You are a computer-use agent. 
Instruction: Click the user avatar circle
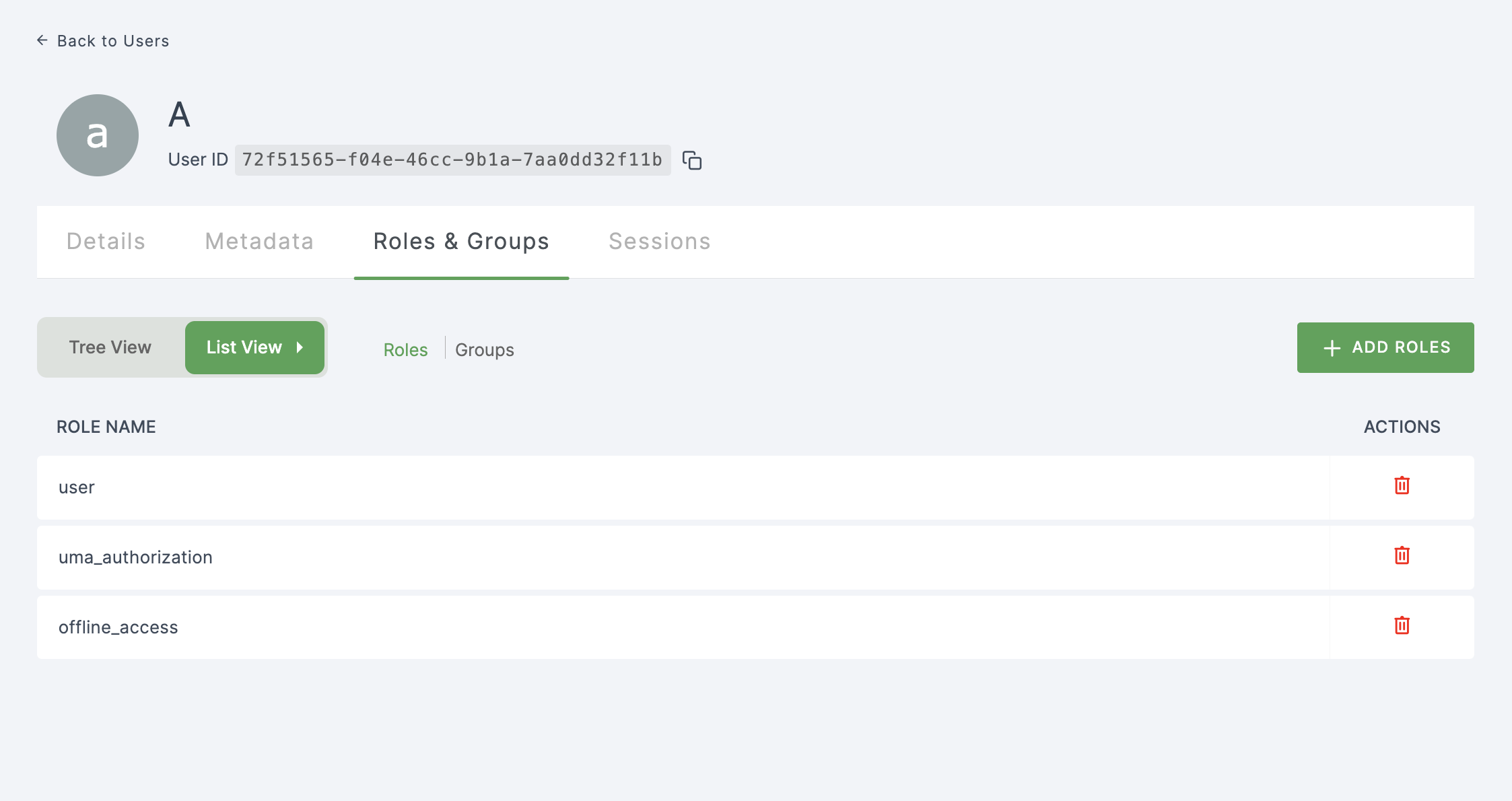tap(98, 135)
